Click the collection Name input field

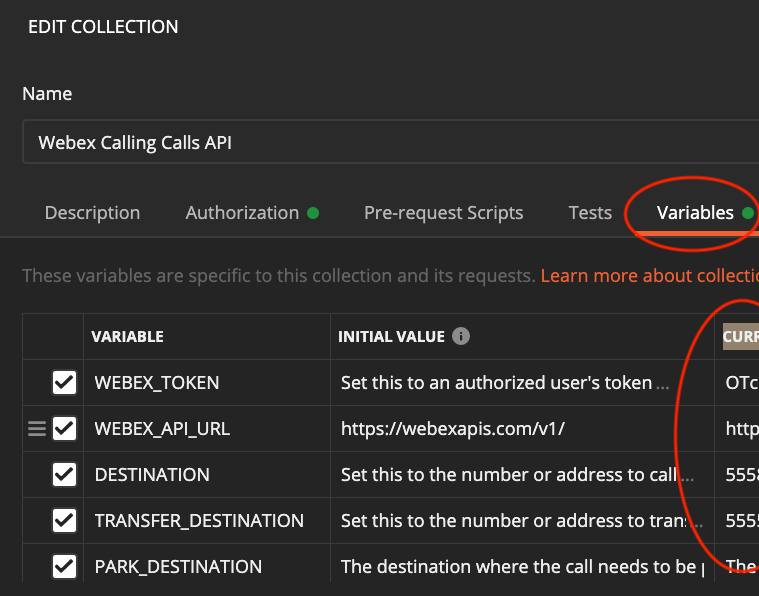tap(391, 142)
